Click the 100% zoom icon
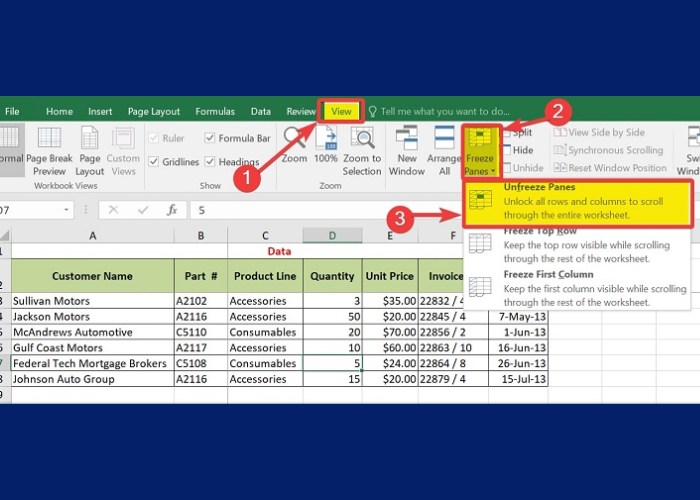The image size is (700, 500). pyautogui.click(x=326, y=139)
